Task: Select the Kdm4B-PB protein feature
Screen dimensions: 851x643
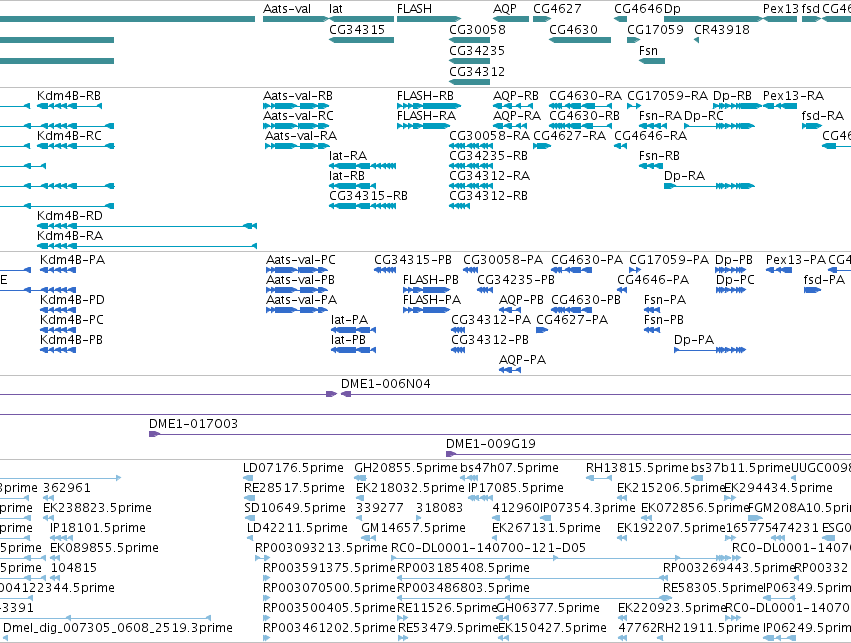Action: [x=58, y=350]
